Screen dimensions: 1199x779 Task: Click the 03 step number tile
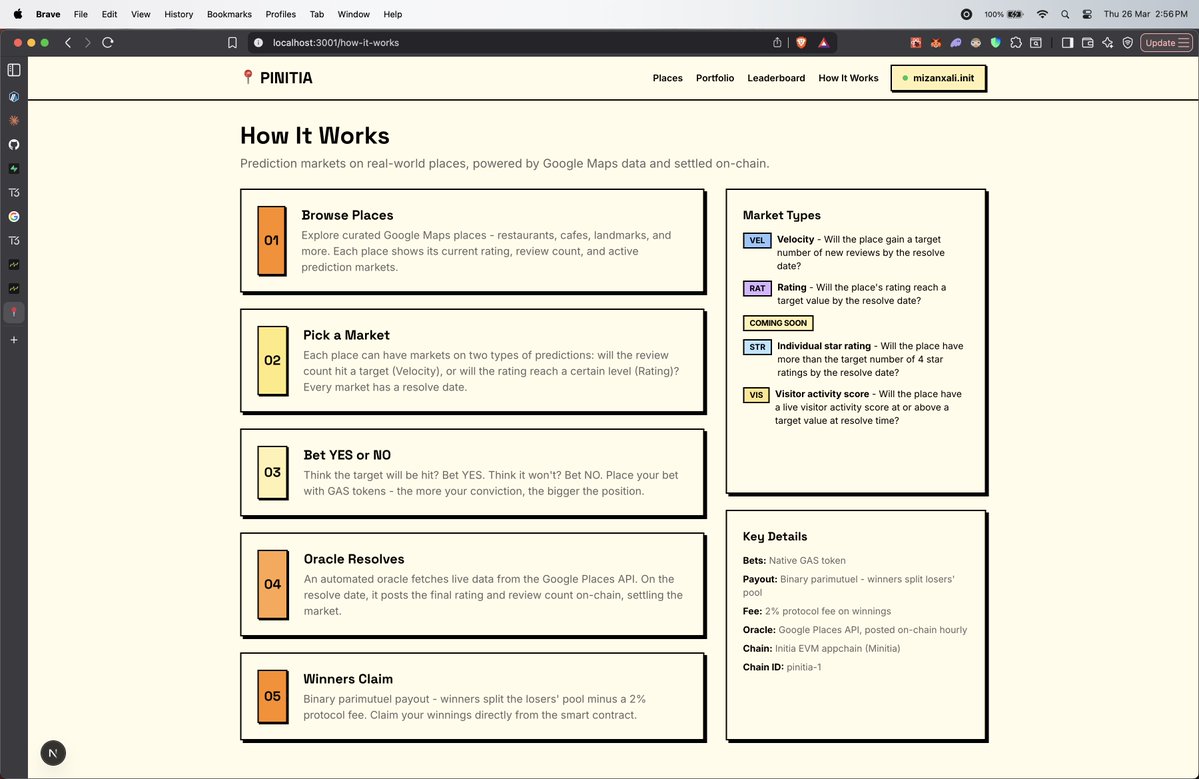272,472
